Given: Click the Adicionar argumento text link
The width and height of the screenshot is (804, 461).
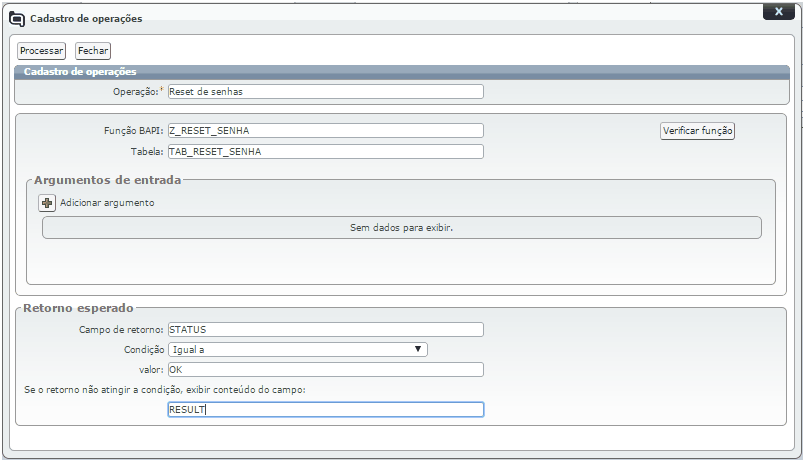Looking at the screenshot, I should coord(107,203).
